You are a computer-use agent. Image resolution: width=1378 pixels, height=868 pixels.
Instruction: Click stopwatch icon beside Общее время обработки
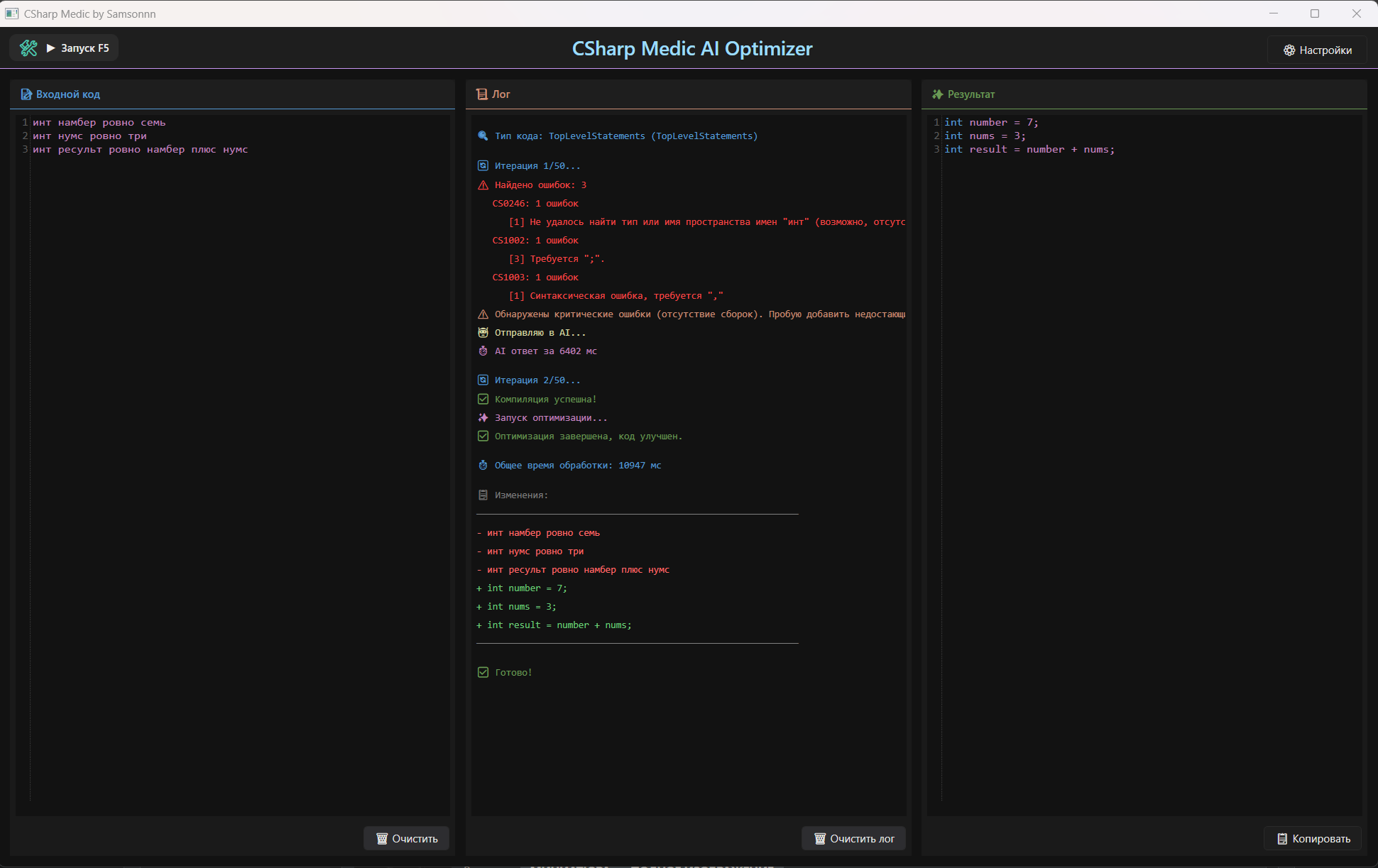coord(483,466)
